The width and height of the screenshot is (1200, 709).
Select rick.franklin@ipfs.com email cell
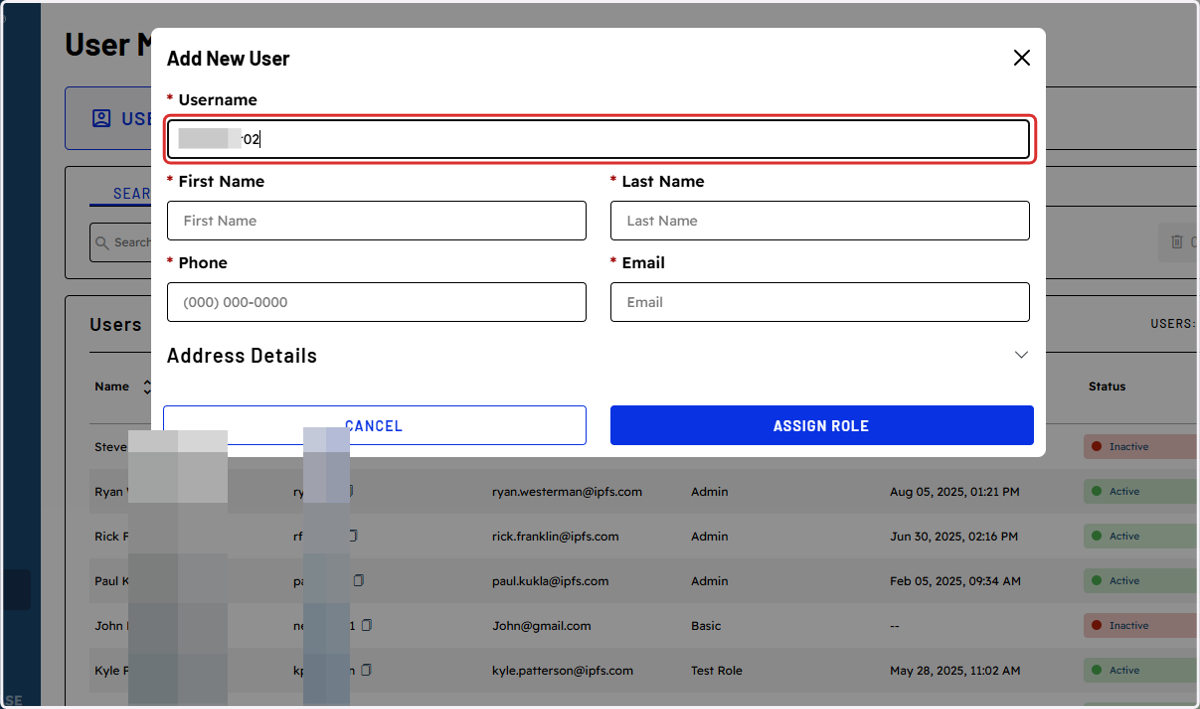tap(555, 537)
